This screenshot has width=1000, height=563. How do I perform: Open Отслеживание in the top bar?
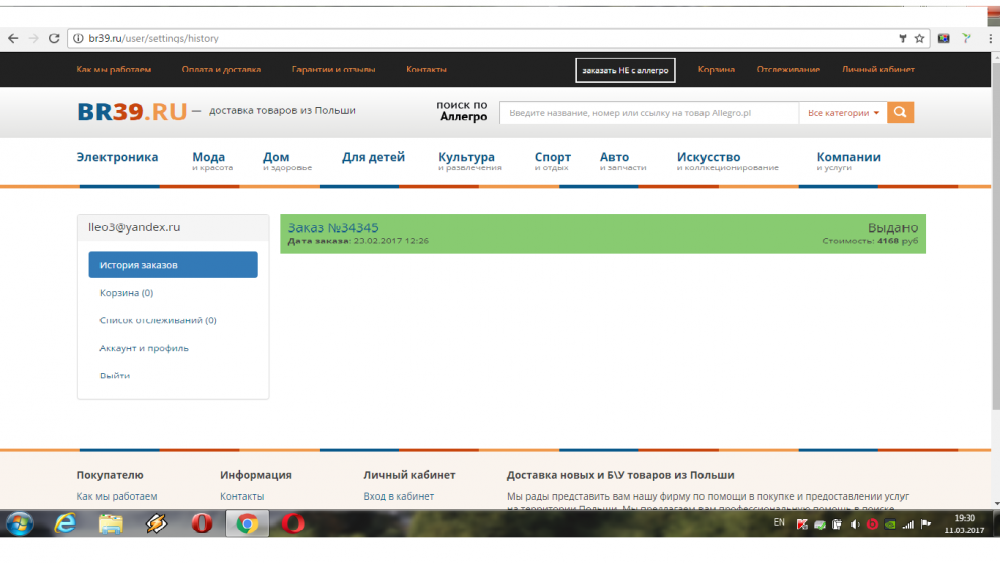pos(788,69)
